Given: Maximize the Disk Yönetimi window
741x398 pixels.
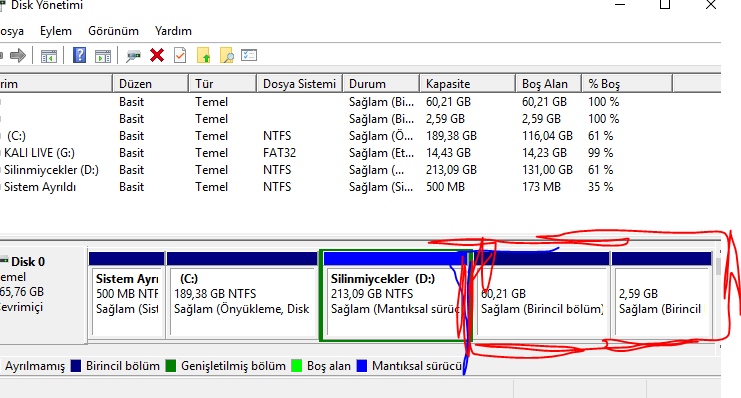Looking at the screenshot, I should [x=665, y=5].
